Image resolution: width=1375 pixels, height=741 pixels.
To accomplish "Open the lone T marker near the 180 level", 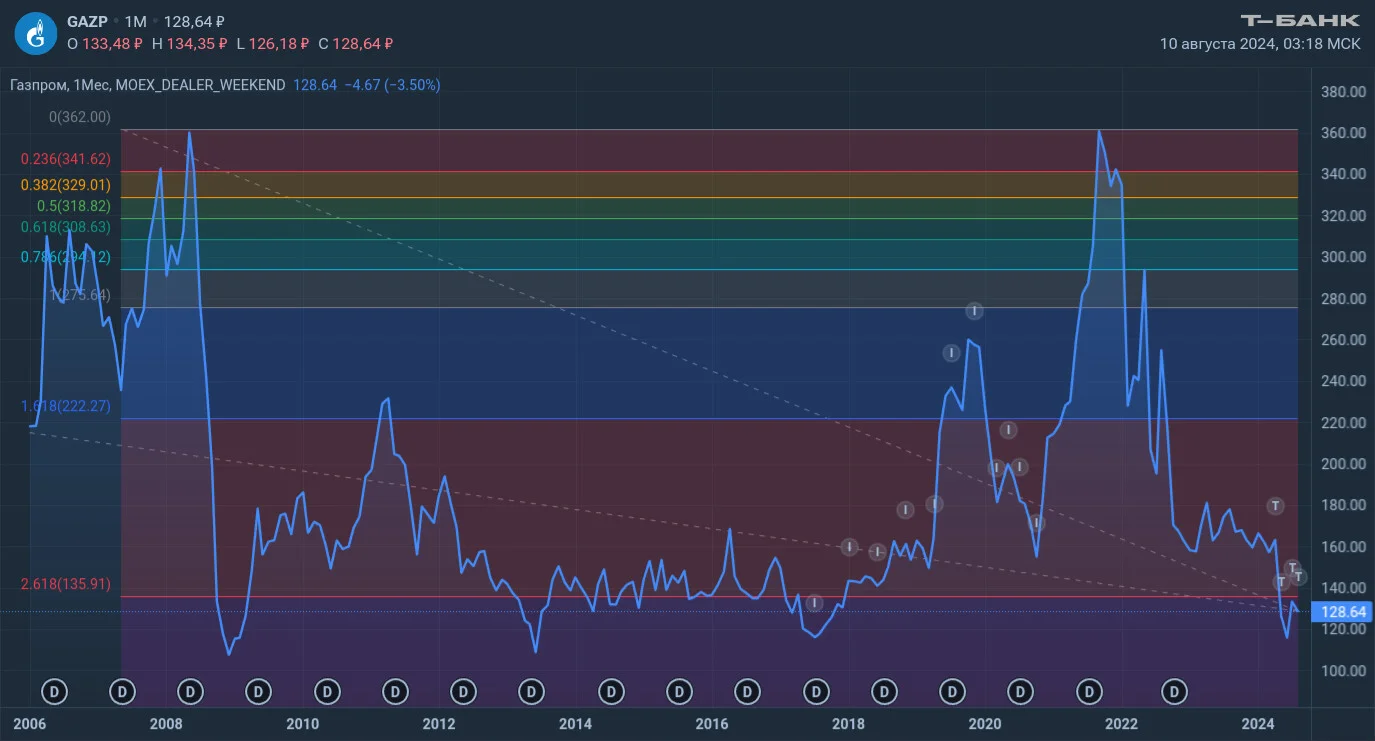I will point(1275,506).
